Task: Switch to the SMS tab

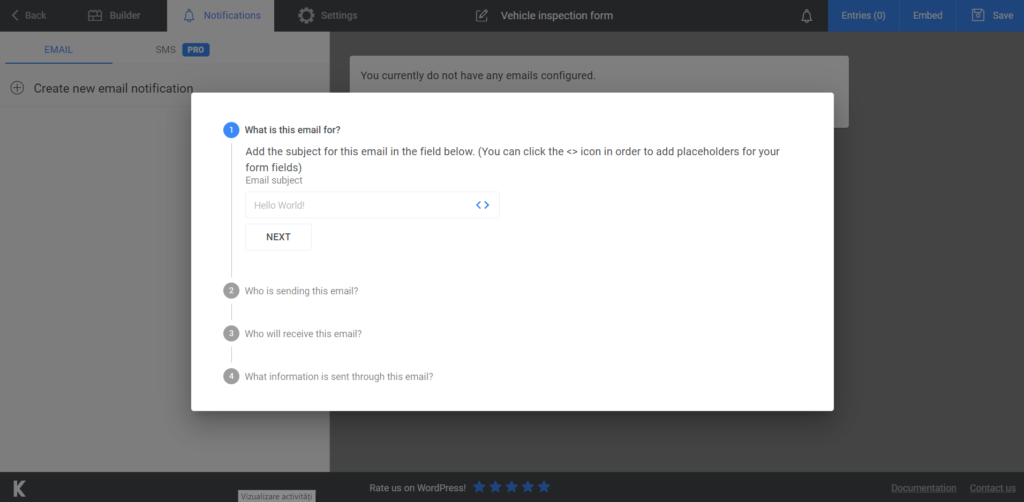Action: coord(182,50)
